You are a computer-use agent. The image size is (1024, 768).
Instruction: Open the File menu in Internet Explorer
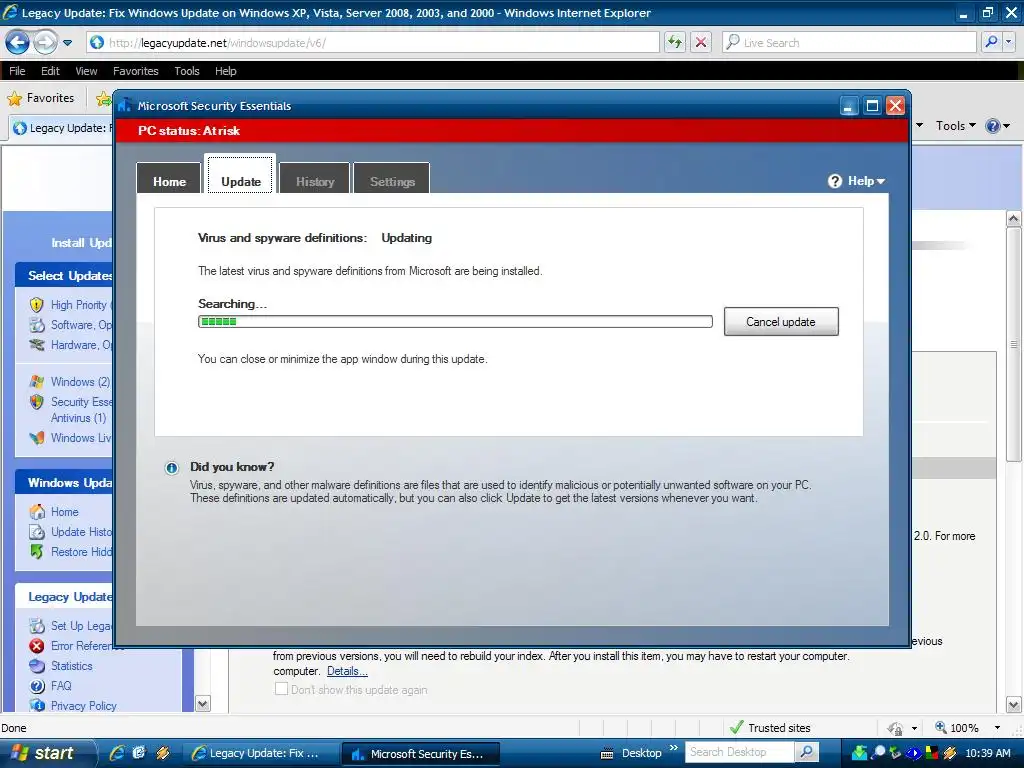(17, 71)
